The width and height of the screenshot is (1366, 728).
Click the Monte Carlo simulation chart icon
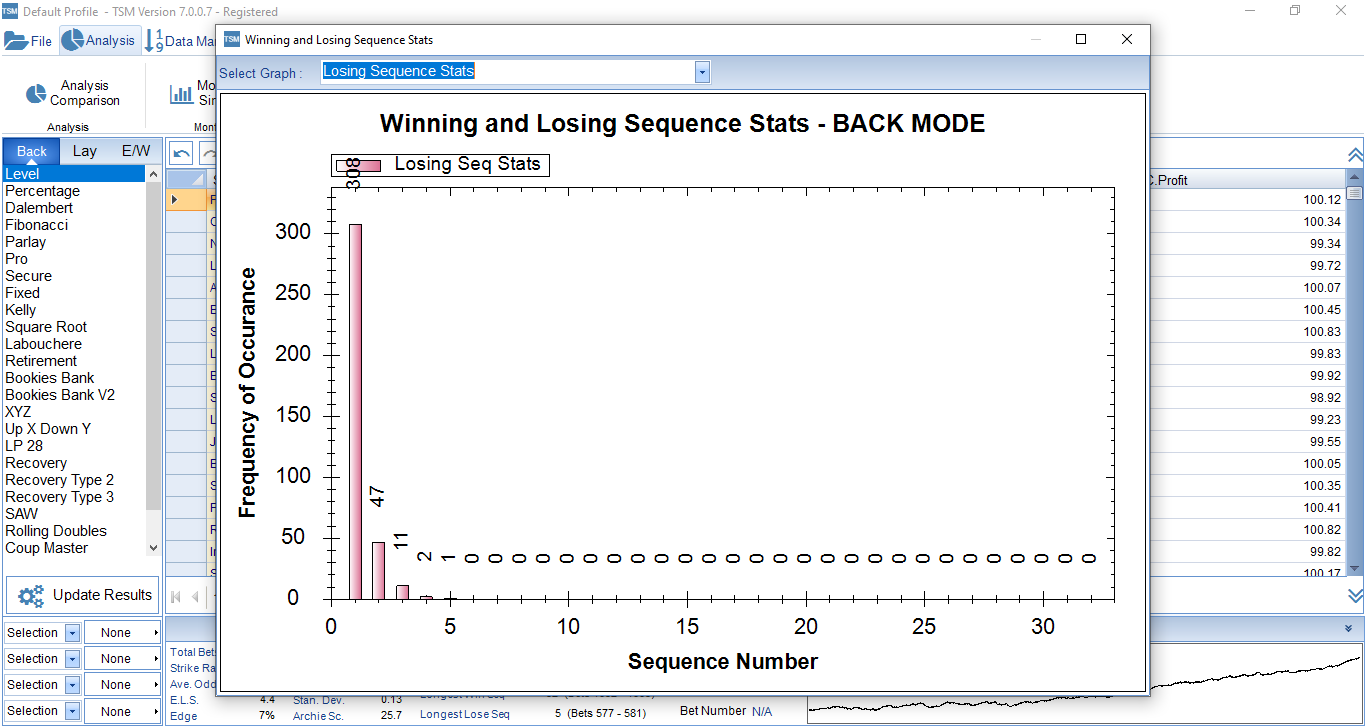[181, 94]
